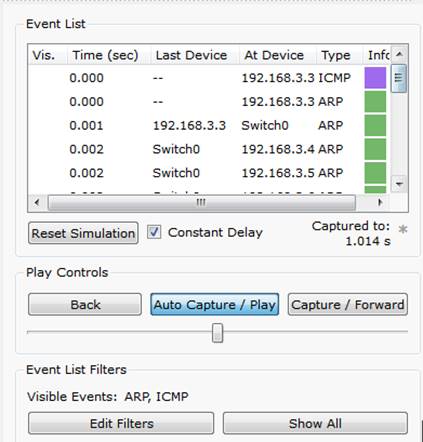Click Auto Capture / Play button
The image size is (423, 442).
coord(215,304)
